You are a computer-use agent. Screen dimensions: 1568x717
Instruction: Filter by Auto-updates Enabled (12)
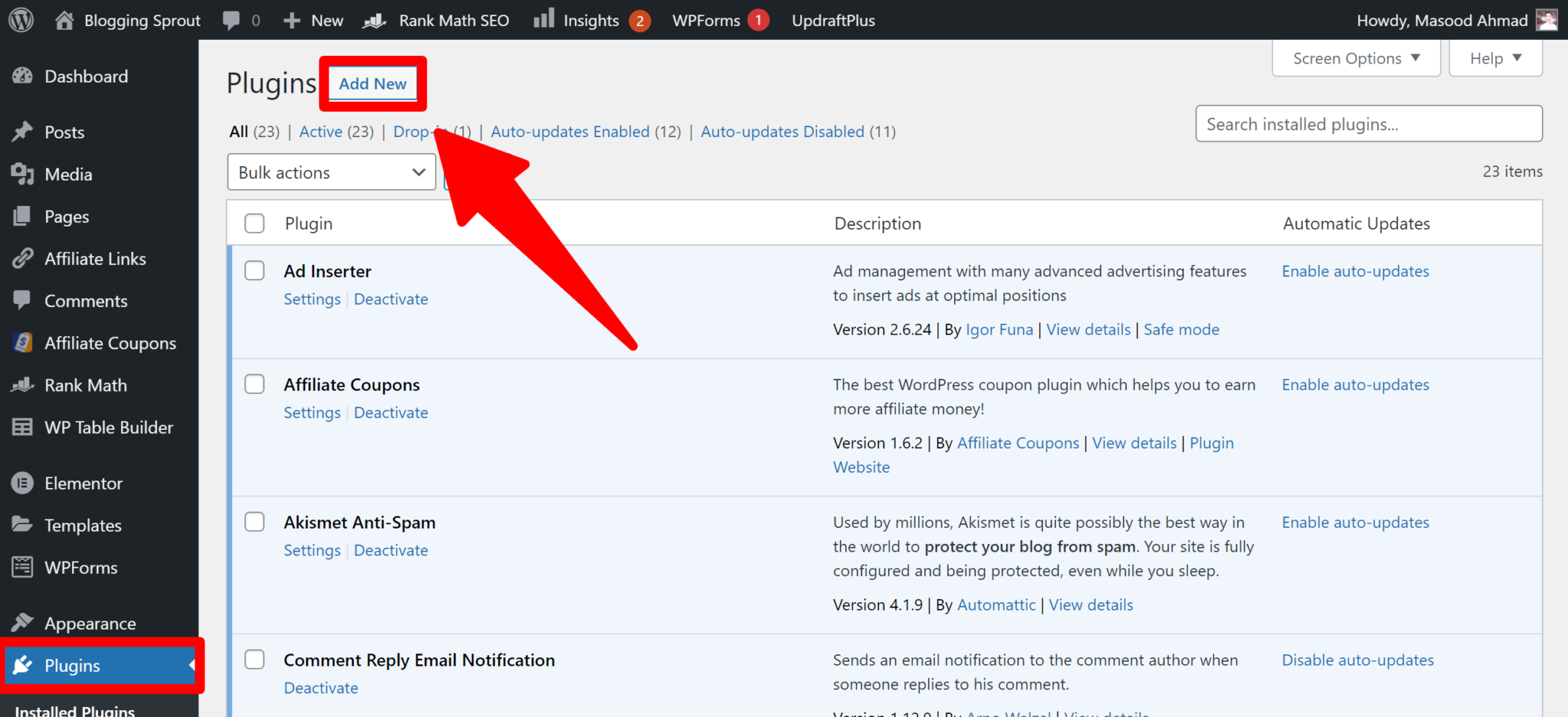click(586, 132)
